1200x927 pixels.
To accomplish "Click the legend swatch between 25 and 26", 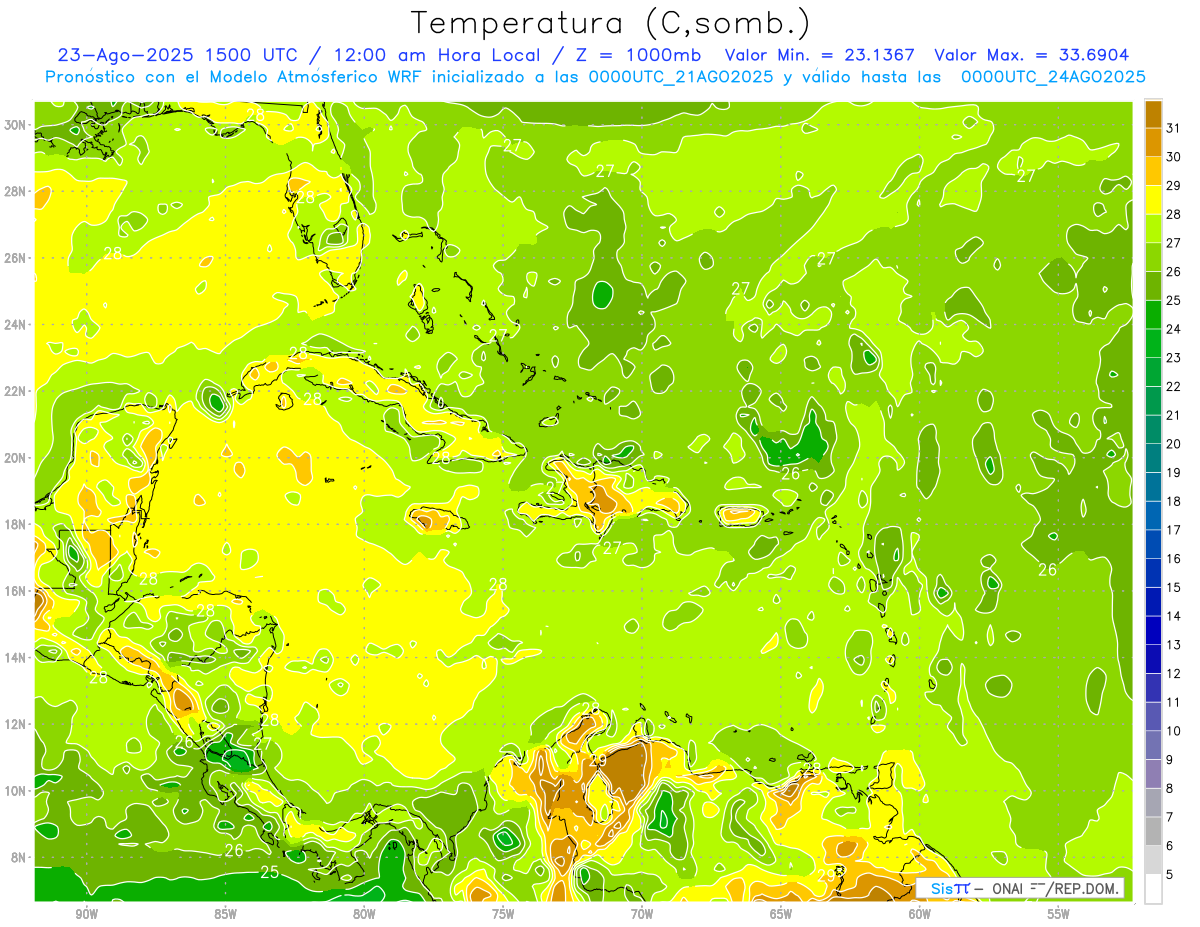I will (x=1154, y=286).
